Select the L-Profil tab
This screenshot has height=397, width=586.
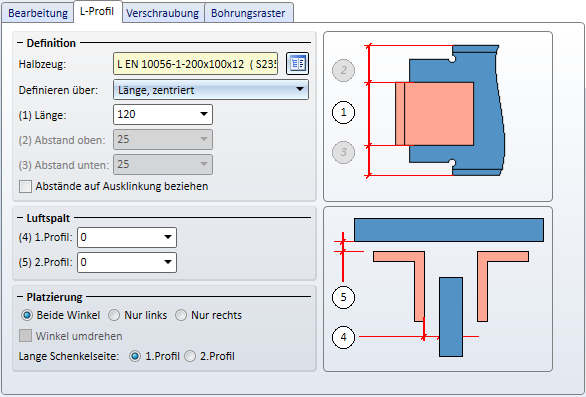click(97, 11)
